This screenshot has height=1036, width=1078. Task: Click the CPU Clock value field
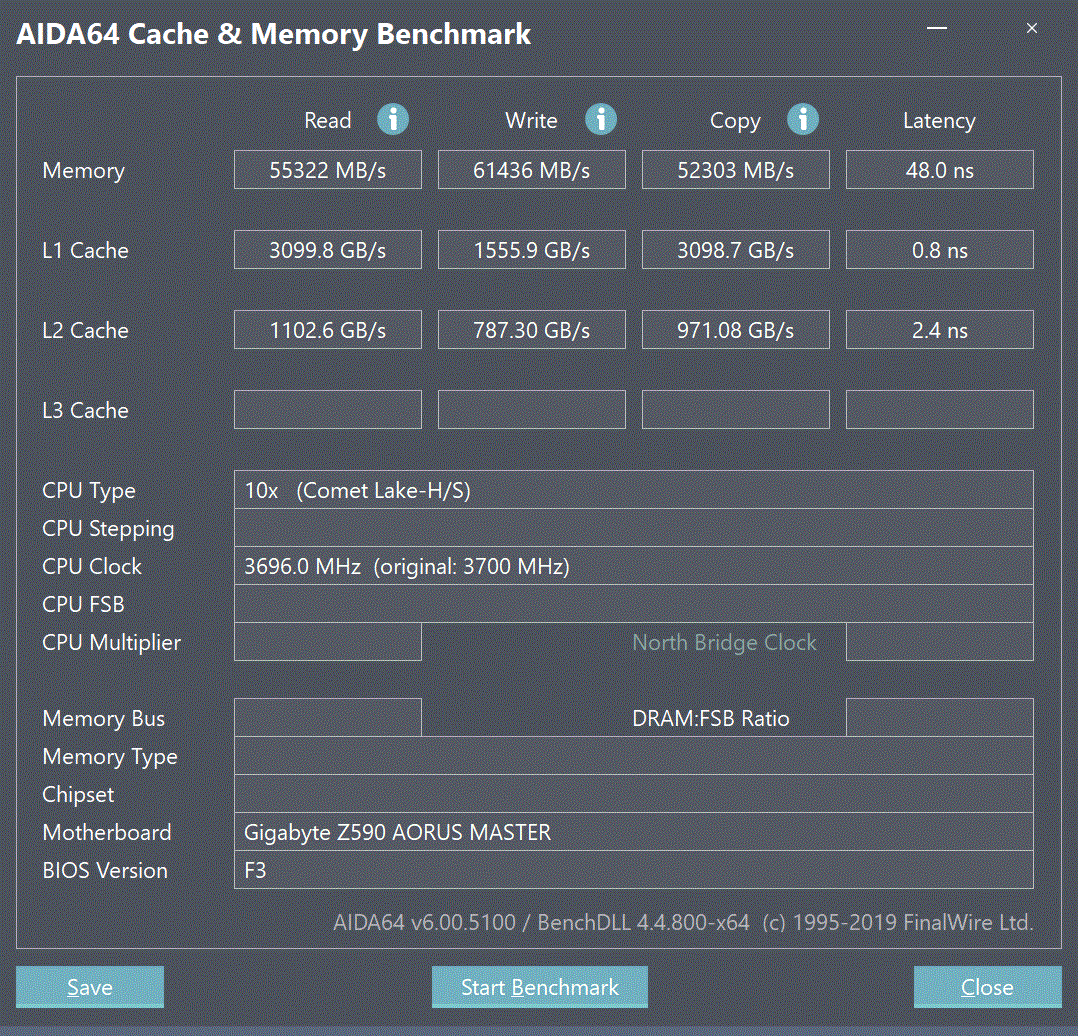(x=633, y=566)
